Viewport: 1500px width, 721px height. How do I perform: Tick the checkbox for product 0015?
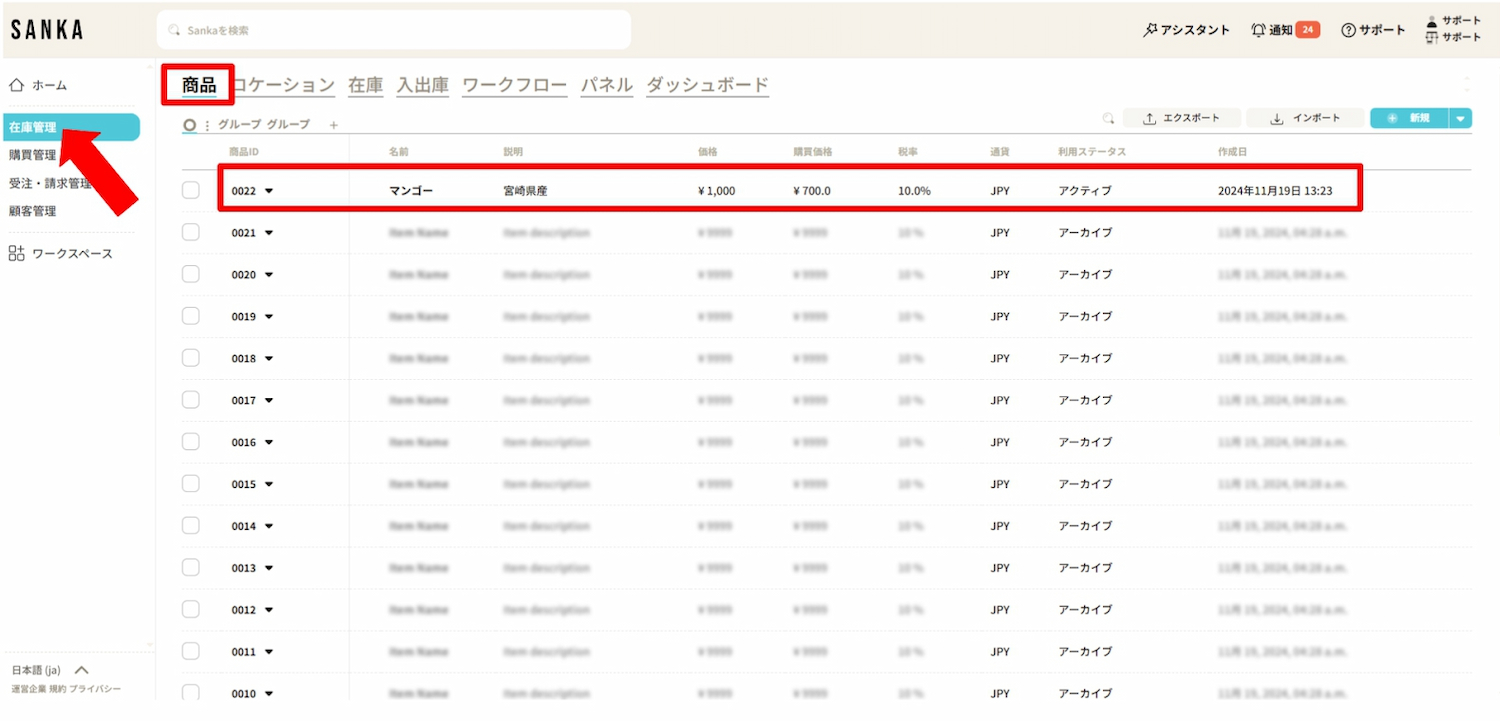point(191,484)
